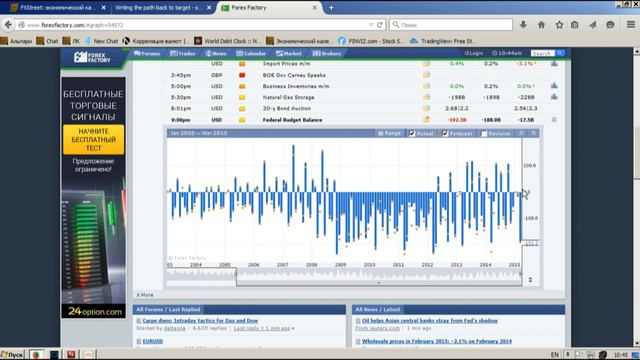Open the URL history dropdown arrow
This screenshot has height=360, width=640.
click(x=371, y=25)
